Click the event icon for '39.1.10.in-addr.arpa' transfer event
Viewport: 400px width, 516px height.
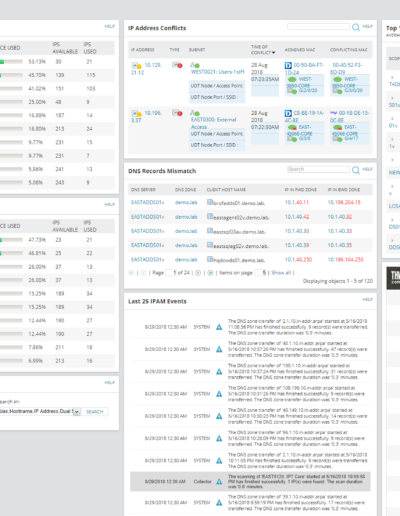point(219,503)
